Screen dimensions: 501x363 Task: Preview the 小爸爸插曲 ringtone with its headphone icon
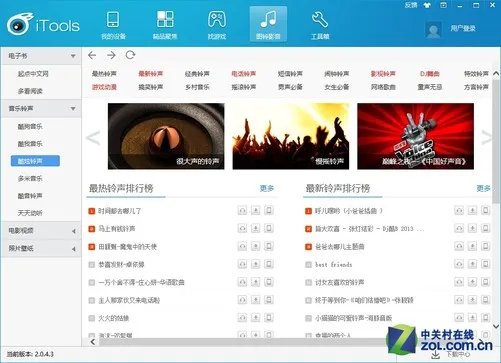coord(459,210)
